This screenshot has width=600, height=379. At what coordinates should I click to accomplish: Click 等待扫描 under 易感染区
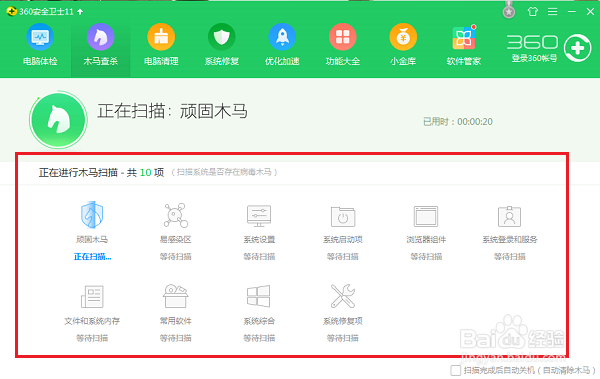(176, 256)
